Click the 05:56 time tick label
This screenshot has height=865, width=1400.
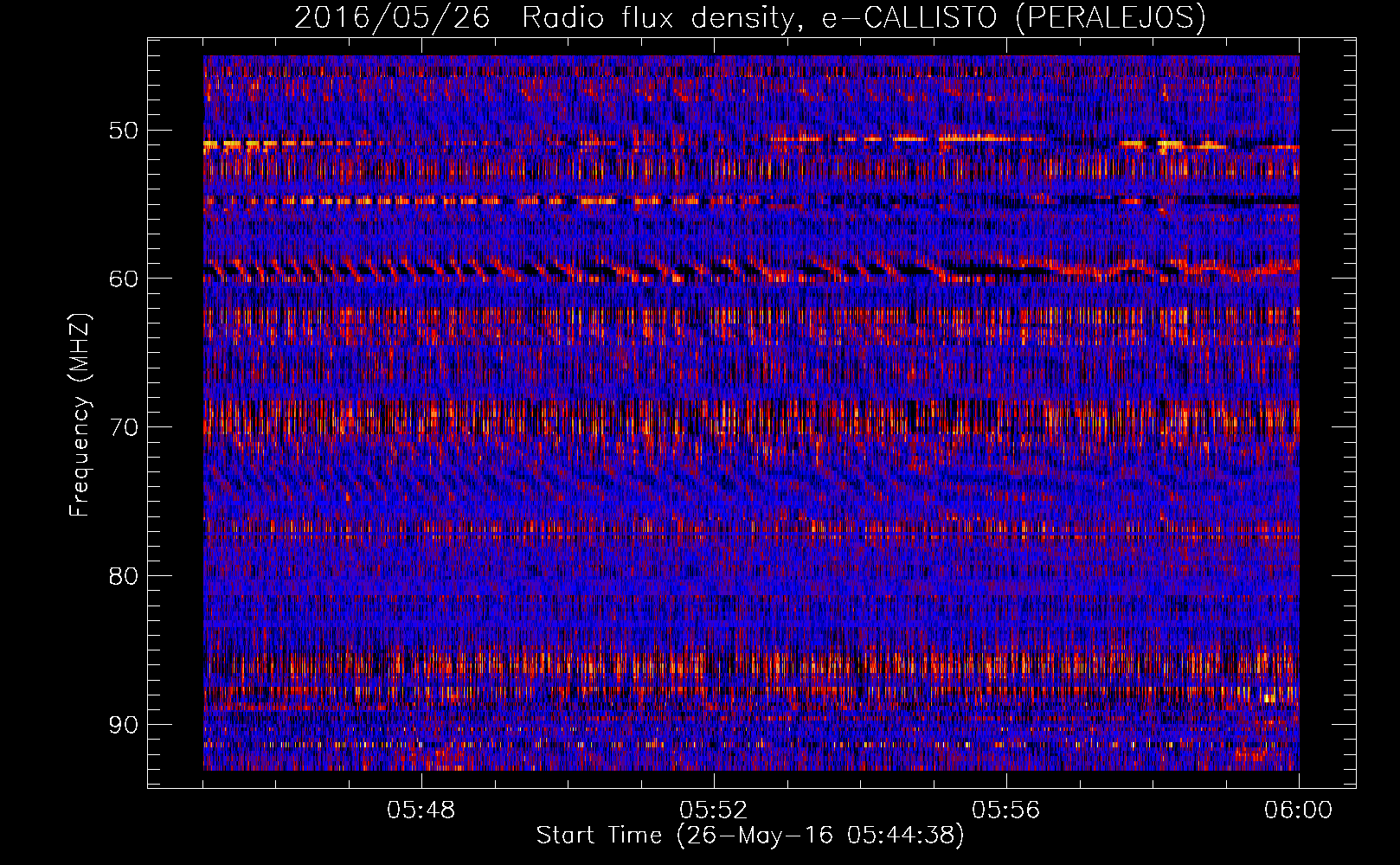coord(1006,811)
